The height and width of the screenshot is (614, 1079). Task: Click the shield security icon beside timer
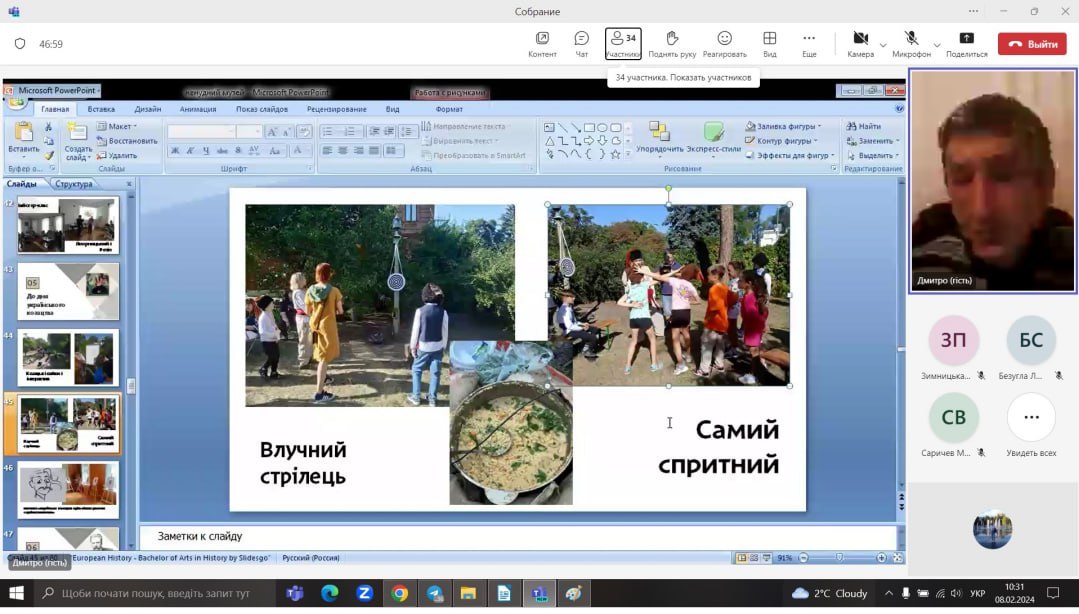pyautogui.click(x=20, y=44)
